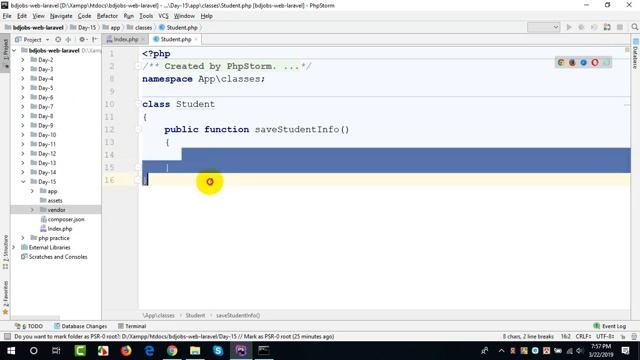The height and width of the screenshot is (360, 640).
Task: Open the Refactor menu
Action: click(x=107, y=16)
